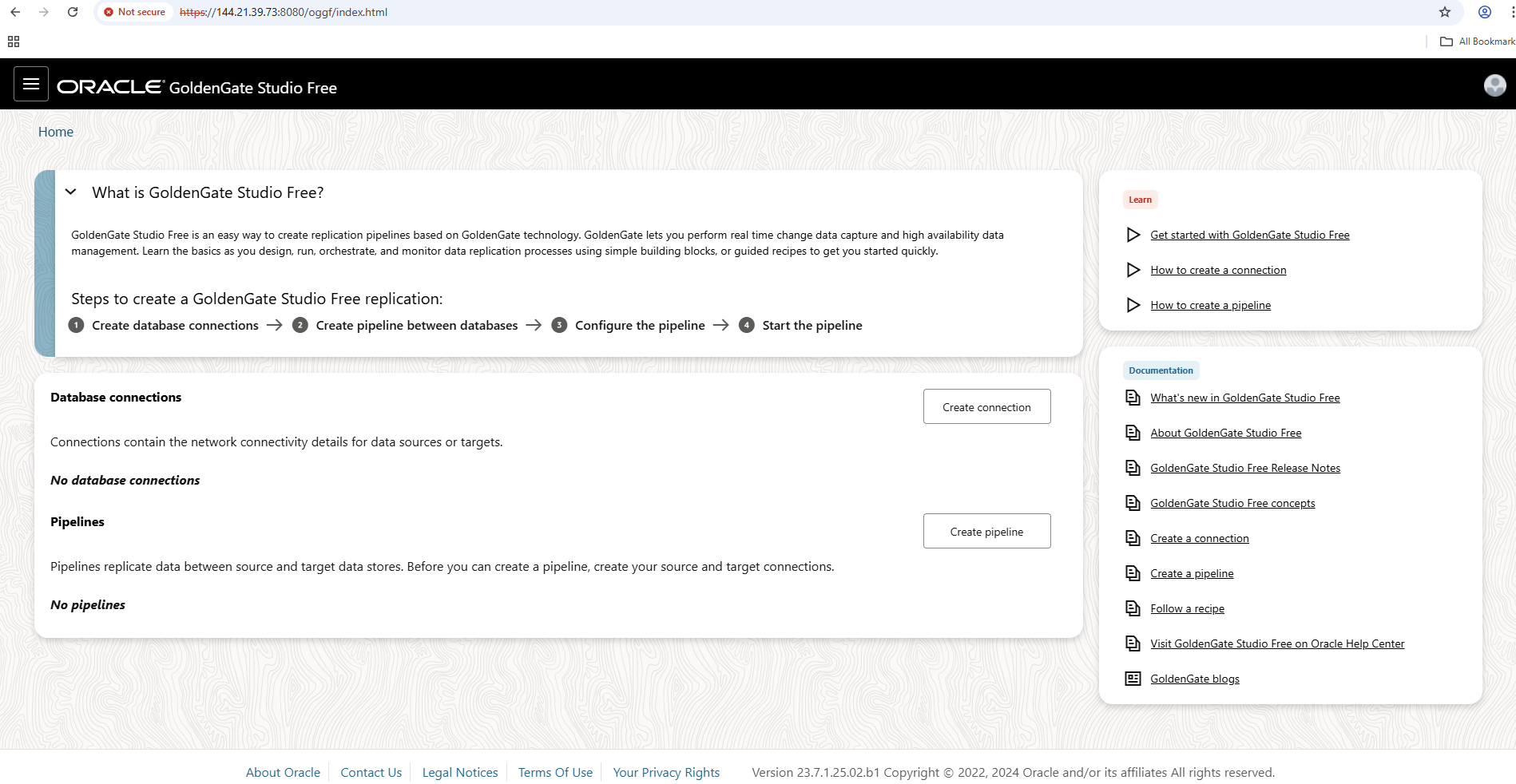Collapse the What is GoldenGate Studio Free section
The height and width of the screenshot is (784, 1516).
[70, 192]
